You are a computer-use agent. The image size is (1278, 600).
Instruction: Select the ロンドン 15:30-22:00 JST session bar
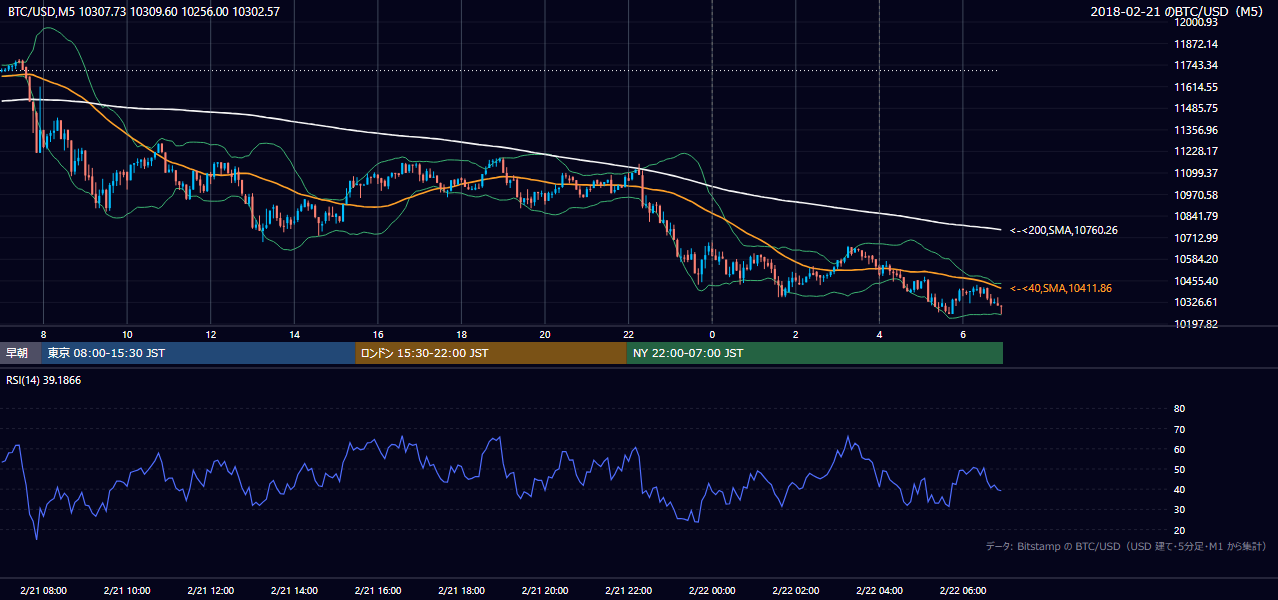tap(491, 353)
